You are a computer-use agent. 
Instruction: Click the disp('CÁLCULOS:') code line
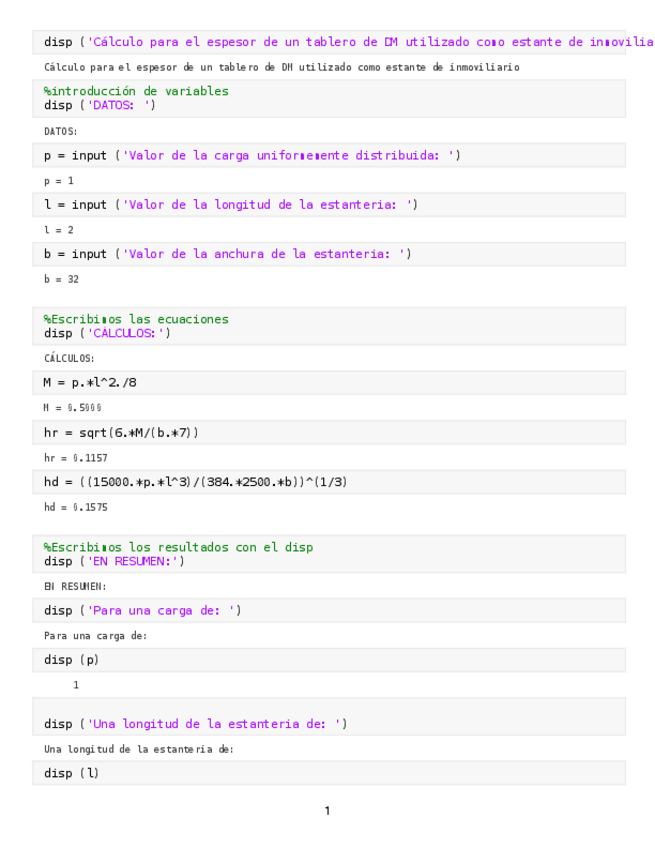pyautogui.click(x=107, y=333)
